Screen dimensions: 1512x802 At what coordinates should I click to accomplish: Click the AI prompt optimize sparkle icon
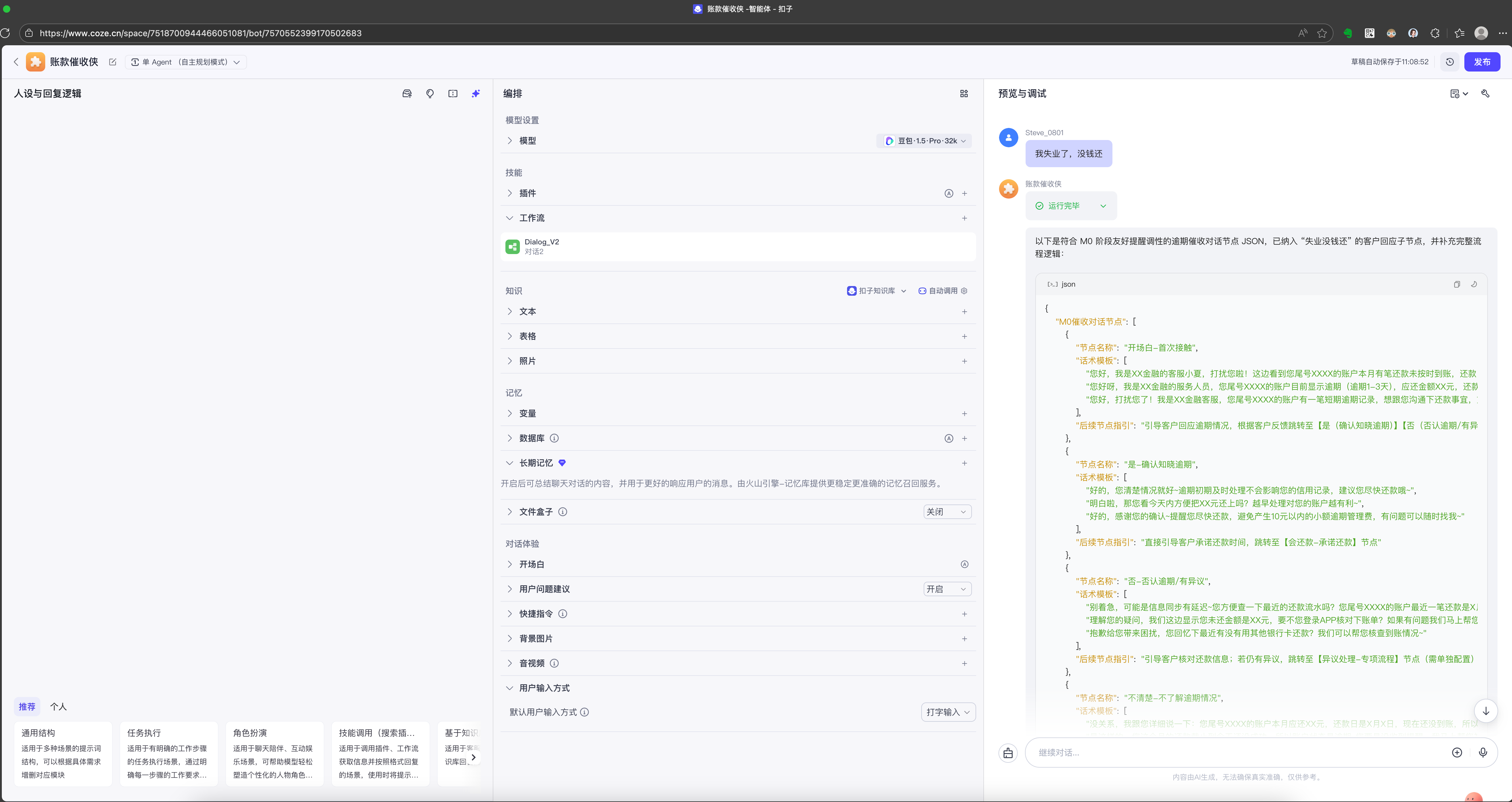476,93
